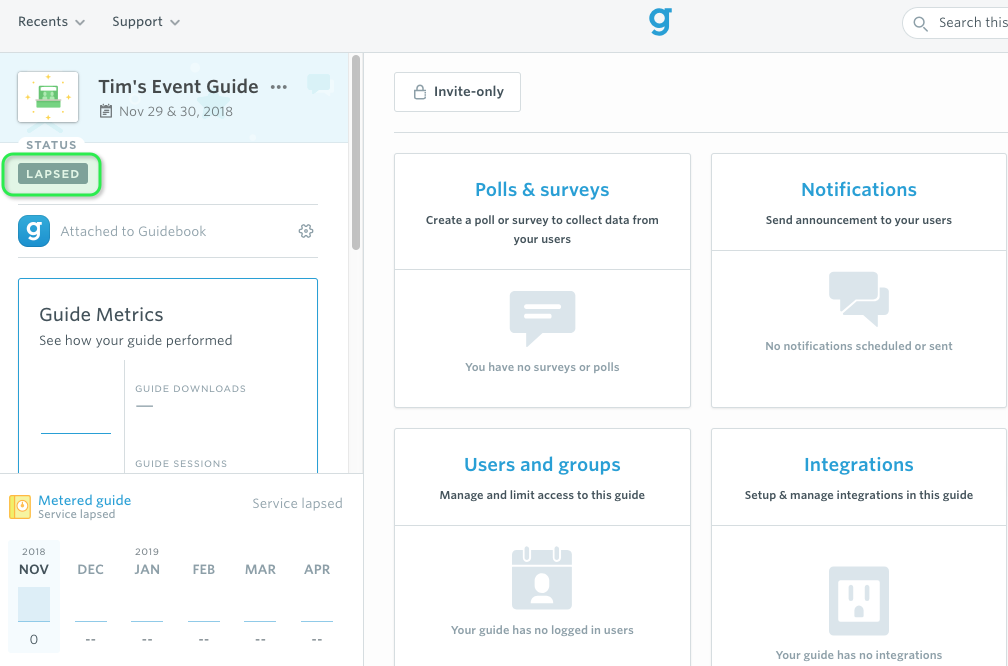Open the three-dot menu beside Tim's Event Guide

pos(278,87)
